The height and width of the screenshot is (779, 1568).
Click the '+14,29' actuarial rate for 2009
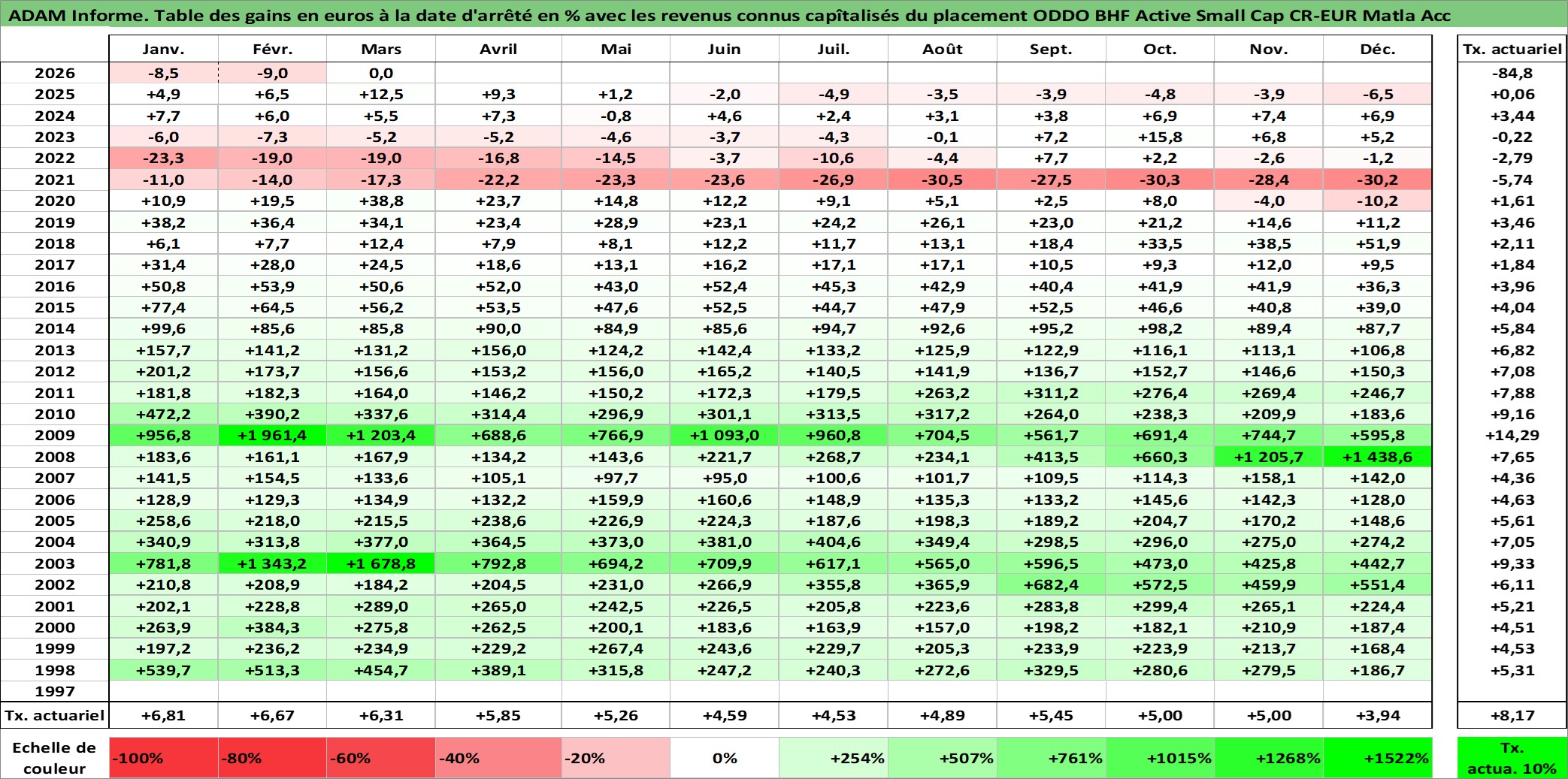tap(1512, 436)
